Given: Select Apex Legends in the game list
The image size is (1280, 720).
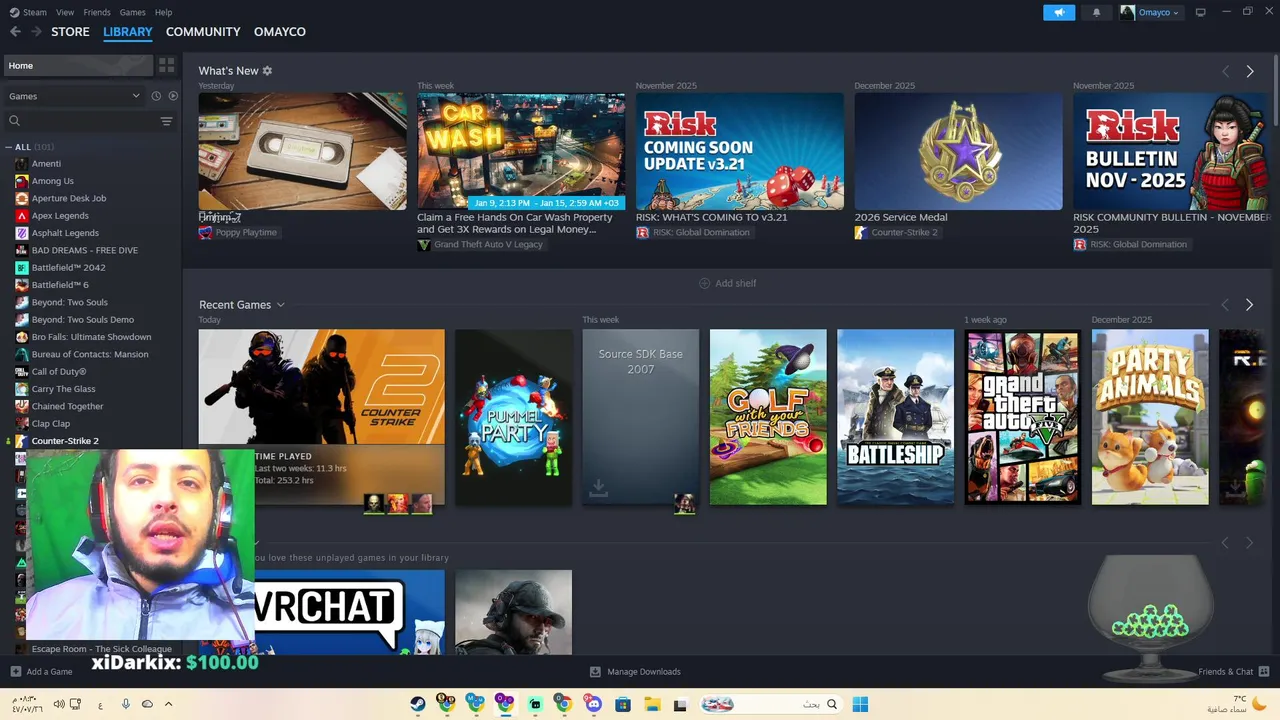Looking at the screenshot, I should [60, 216].
